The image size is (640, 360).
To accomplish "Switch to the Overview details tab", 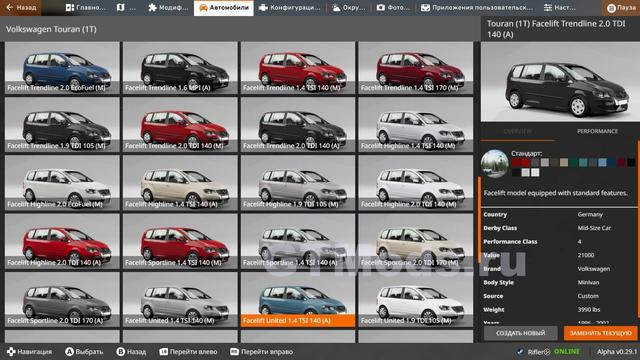I will (517, 131).
